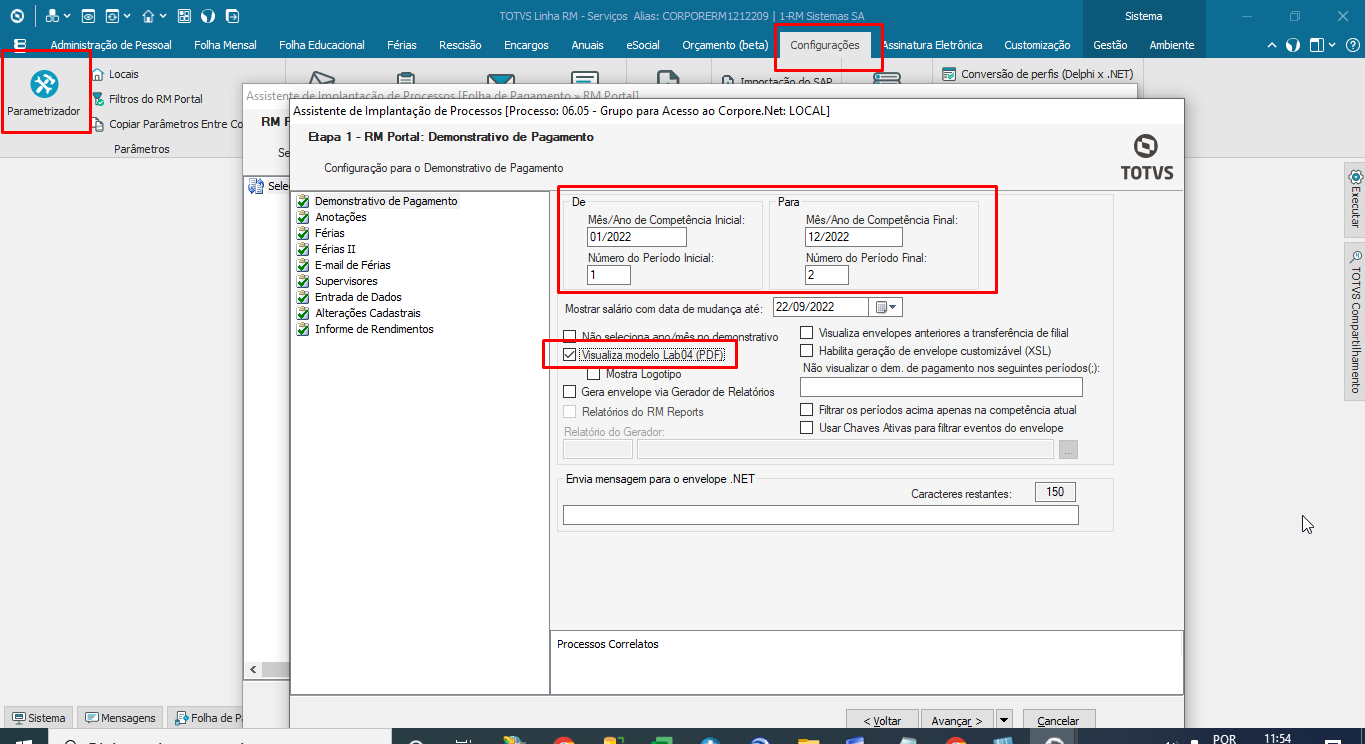Expand the refresh window quick-access dropdown
The height and width of the screenshot is (744, 1365).
(x=126, y=17)
